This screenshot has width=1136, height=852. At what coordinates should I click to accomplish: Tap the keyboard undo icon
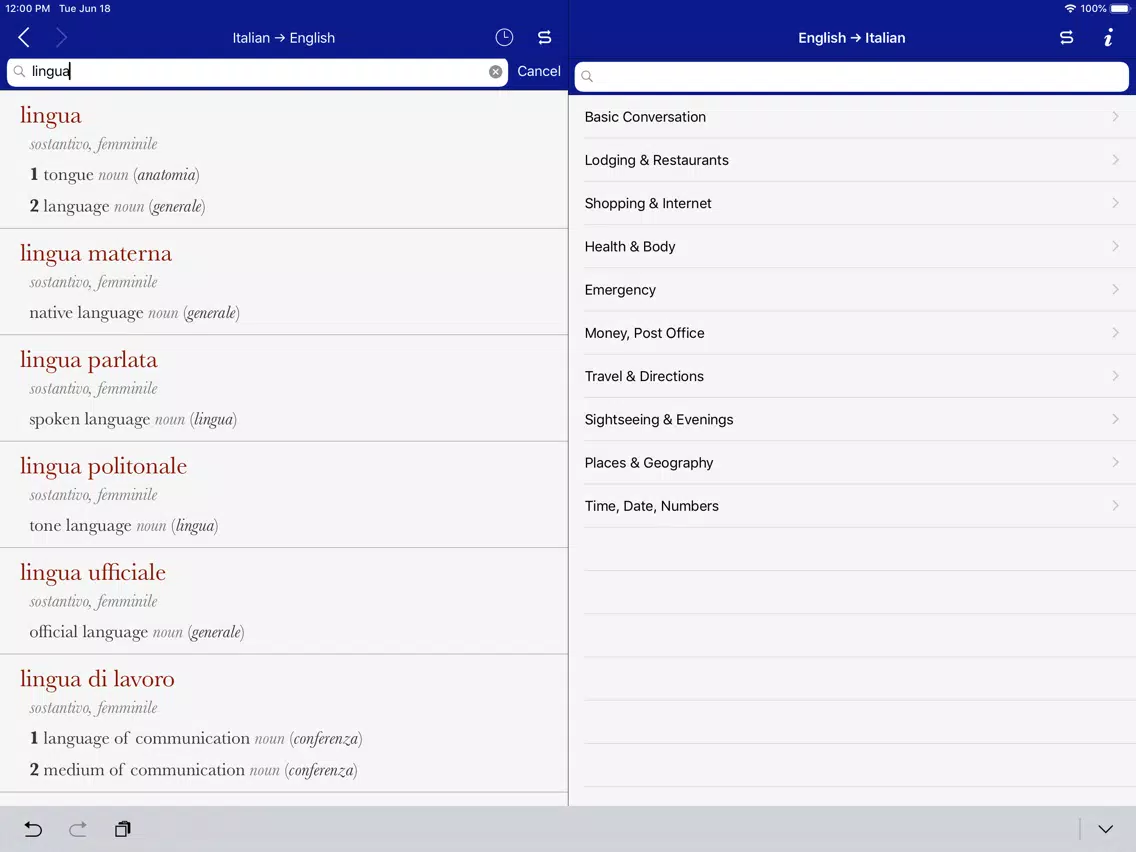33,829
